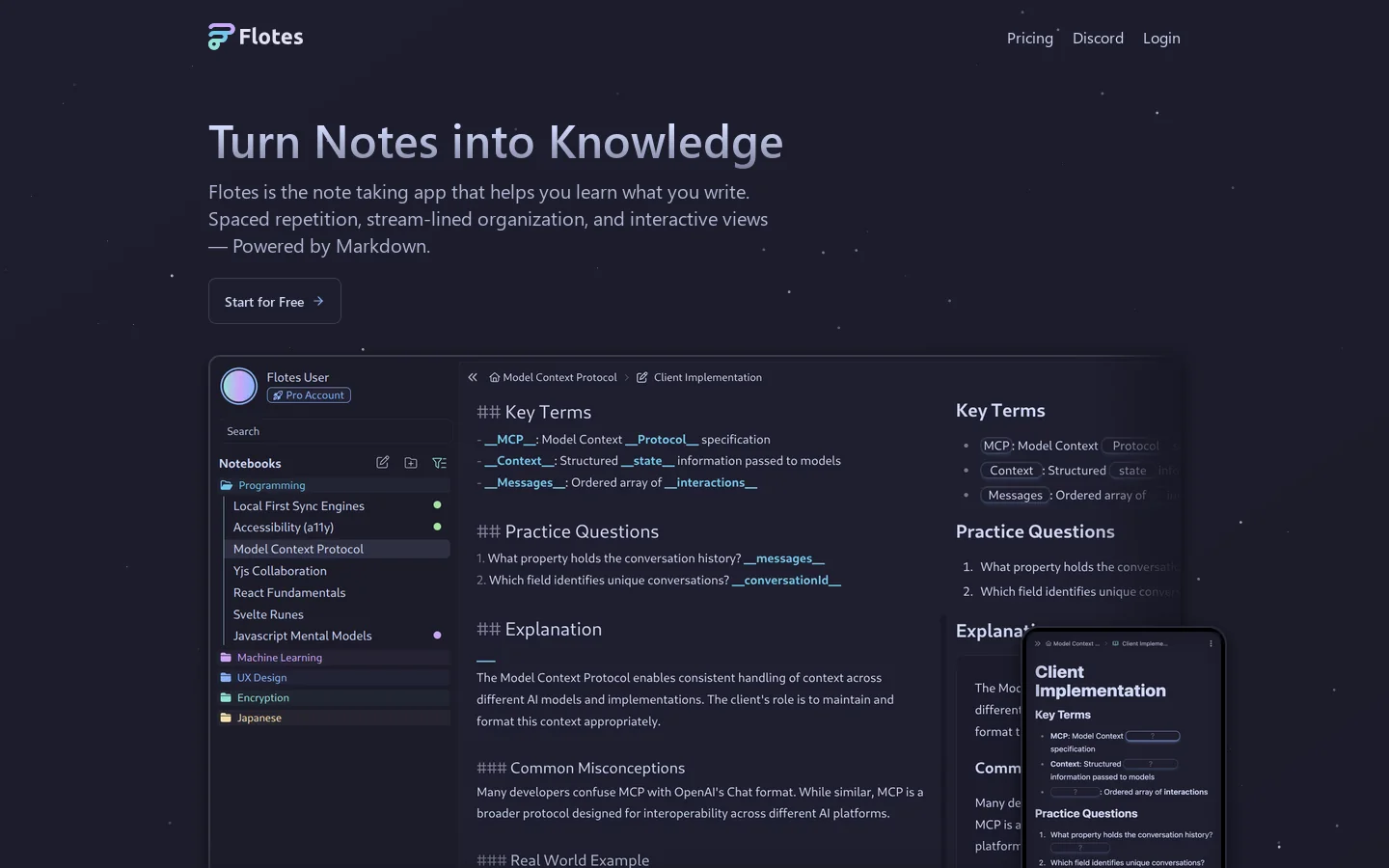The height and width of the screenshot is (868, 1389).
Task: Click the "### Common Misconceptions" heading in the editor
Action: [x=581, y=768]
